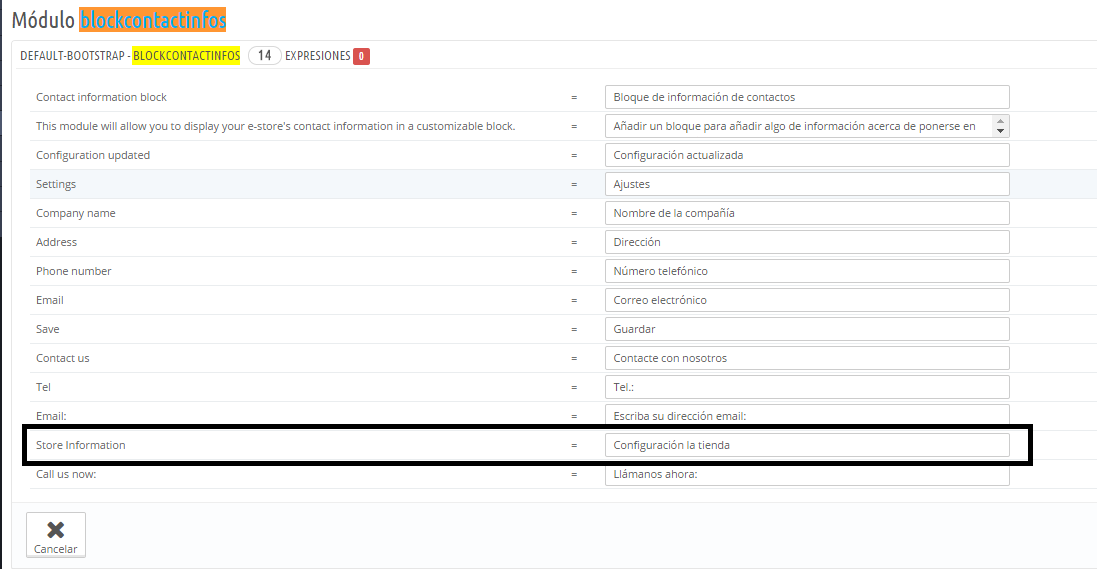The width and height of the screenshot is (1097, 569).
Task: Click the highlighted BLOCKCONTACTINFOS panel heading
Action: [x=186, y=56]
